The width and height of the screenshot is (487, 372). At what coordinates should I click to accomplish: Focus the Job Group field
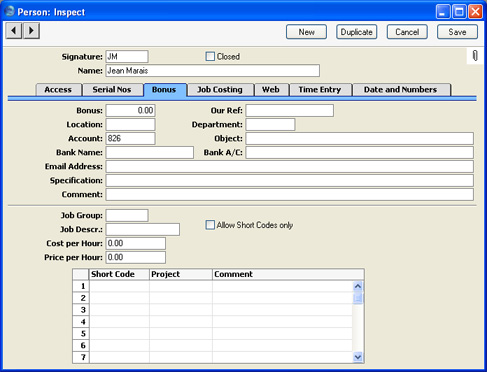tap(127, 215)
